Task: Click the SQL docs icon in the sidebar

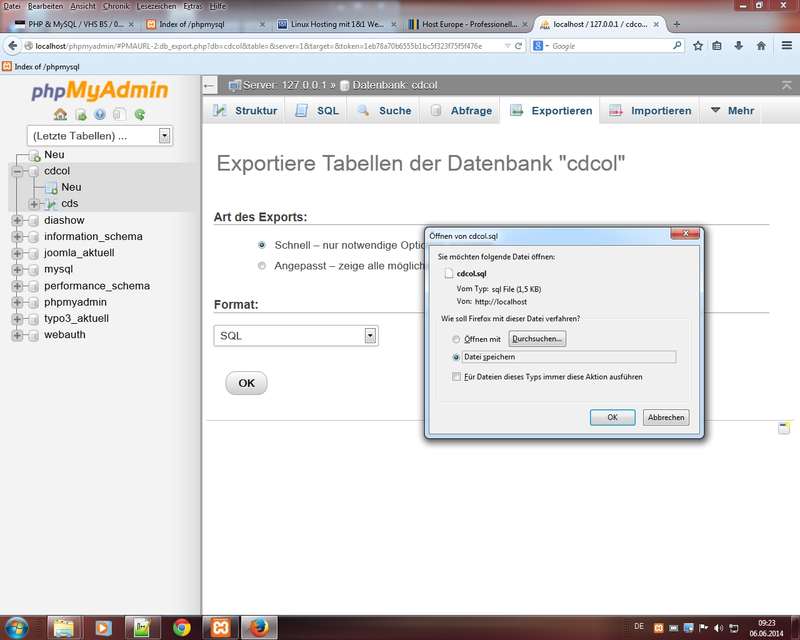Action: click(119, 114)
